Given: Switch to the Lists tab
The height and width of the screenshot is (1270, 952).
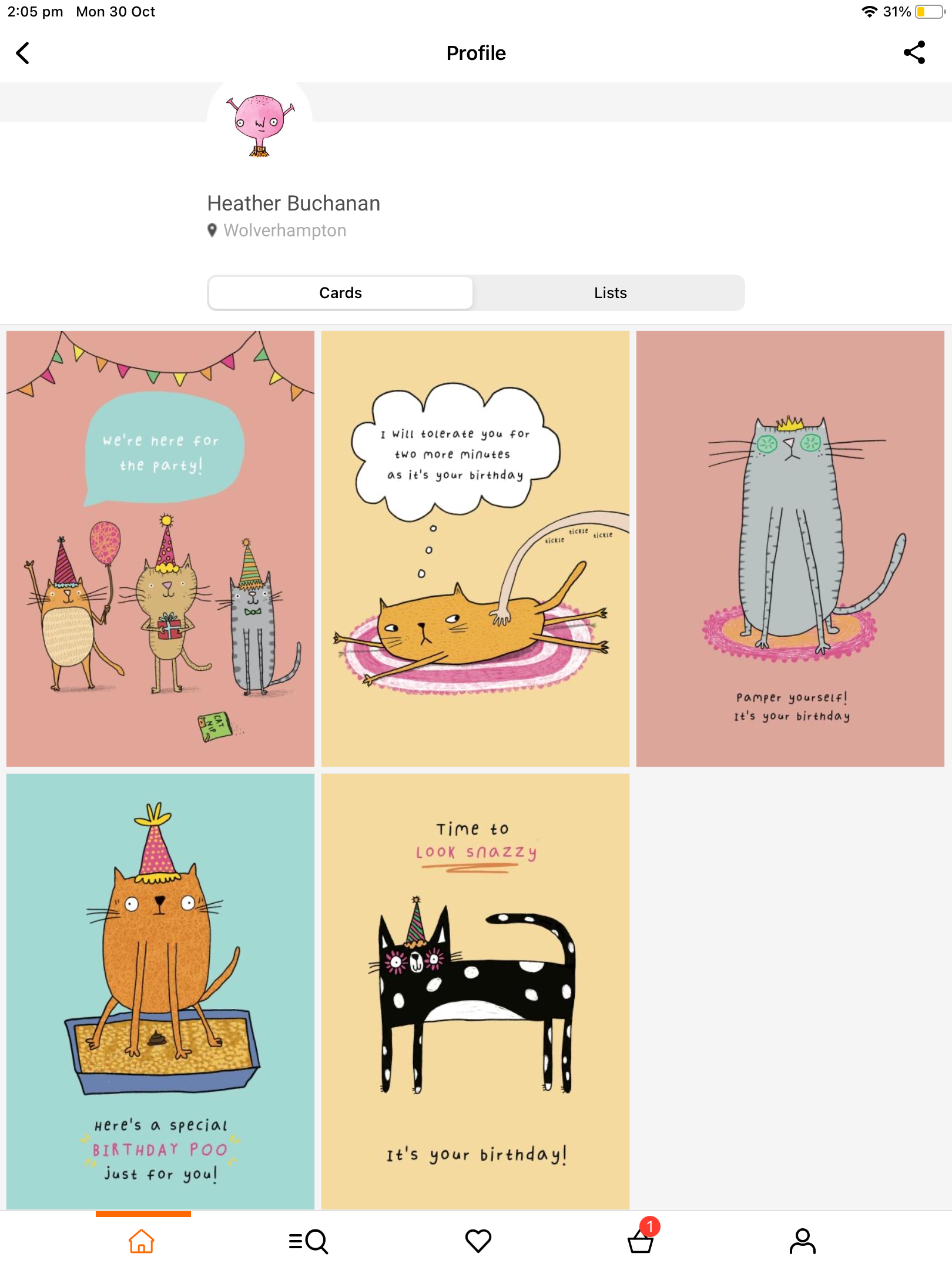Looking at the screenshot, I should click(610, 293).
